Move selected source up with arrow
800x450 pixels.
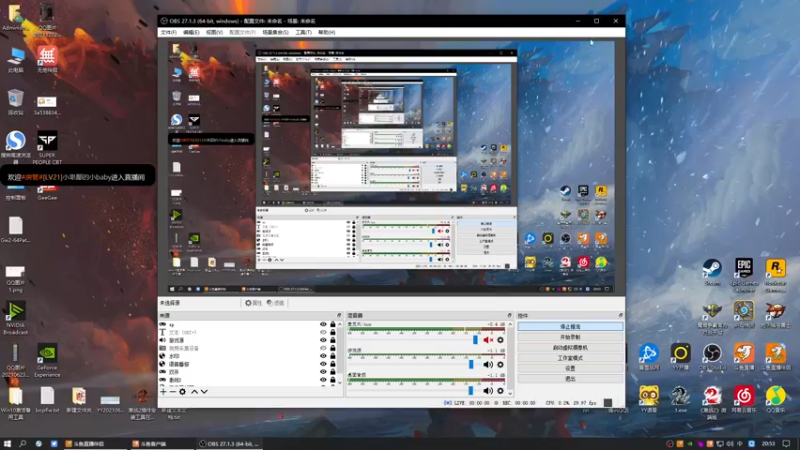194,392
